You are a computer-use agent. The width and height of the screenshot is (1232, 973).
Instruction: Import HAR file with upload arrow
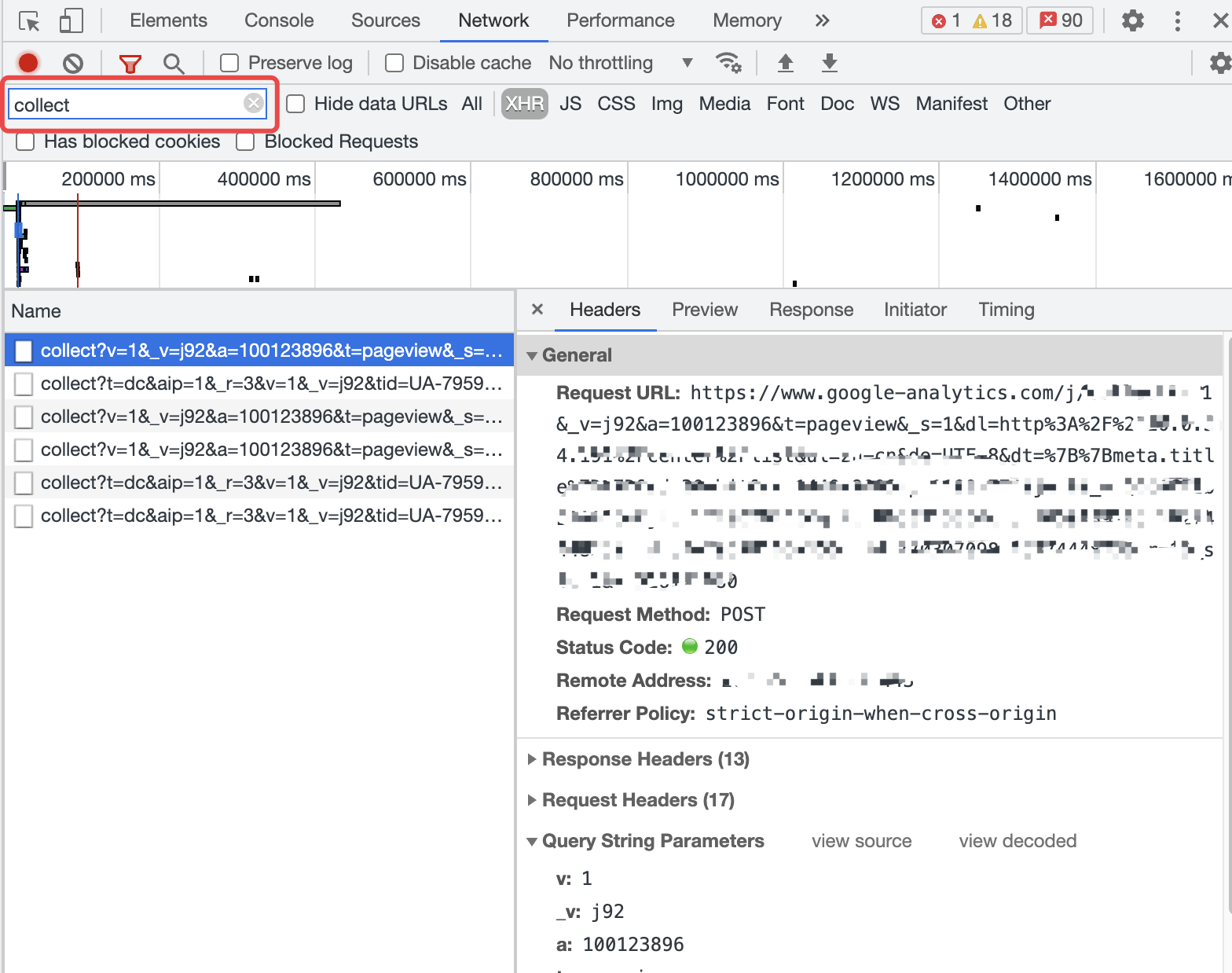(x=785, y=62)
